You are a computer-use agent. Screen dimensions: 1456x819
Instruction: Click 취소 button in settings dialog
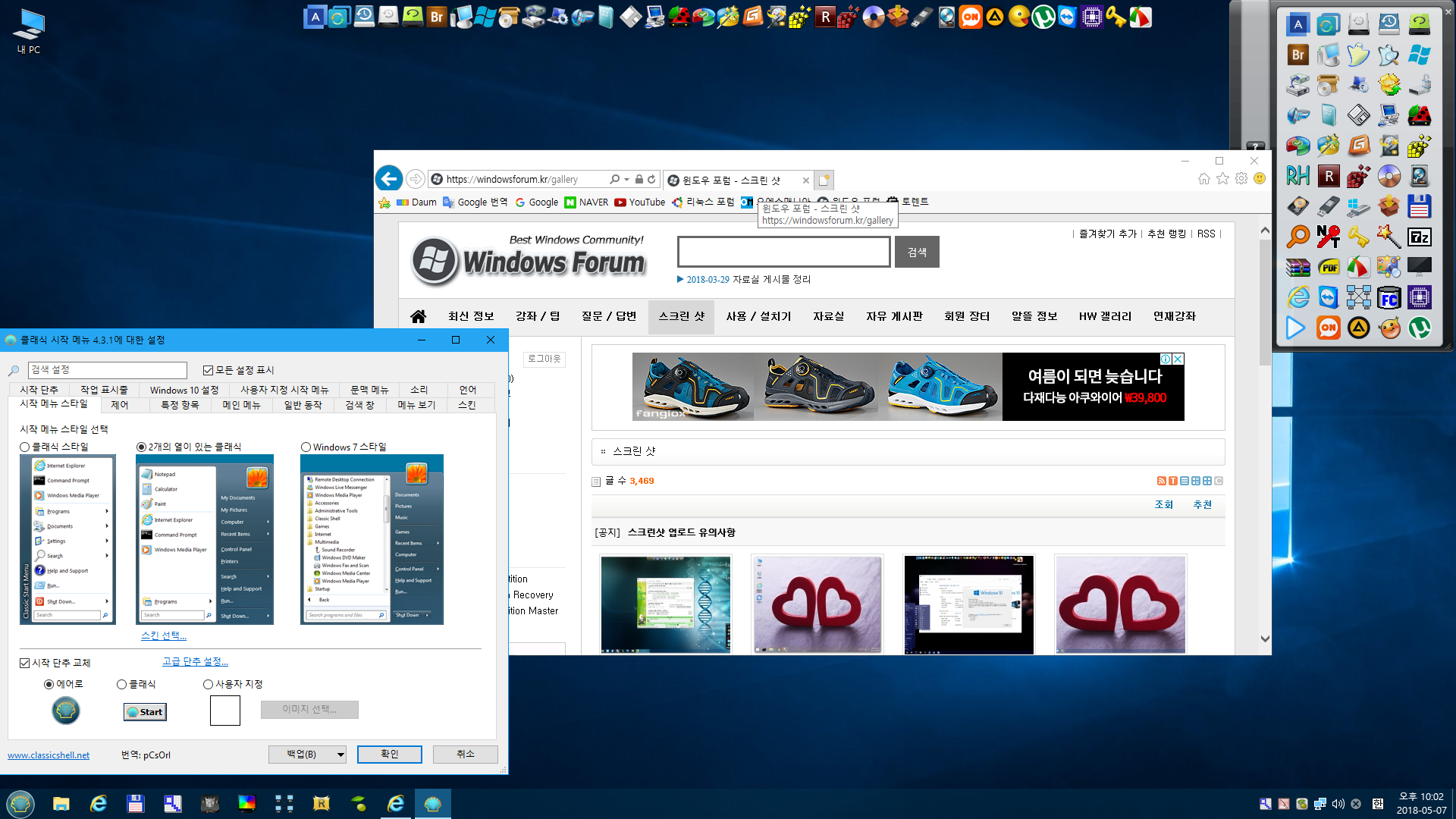[x=466, y=755]
